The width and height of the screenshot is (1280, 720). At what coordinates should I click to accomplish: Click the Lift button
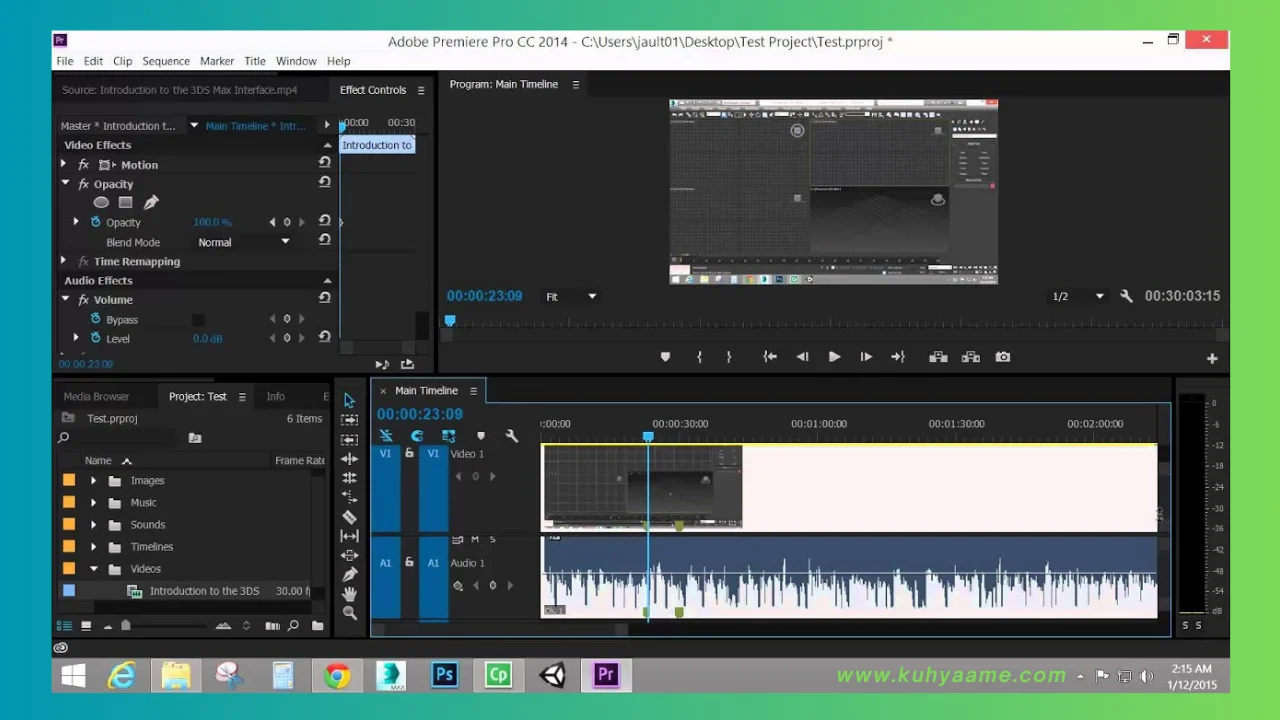pyautogui.click(x=938, y=357)
